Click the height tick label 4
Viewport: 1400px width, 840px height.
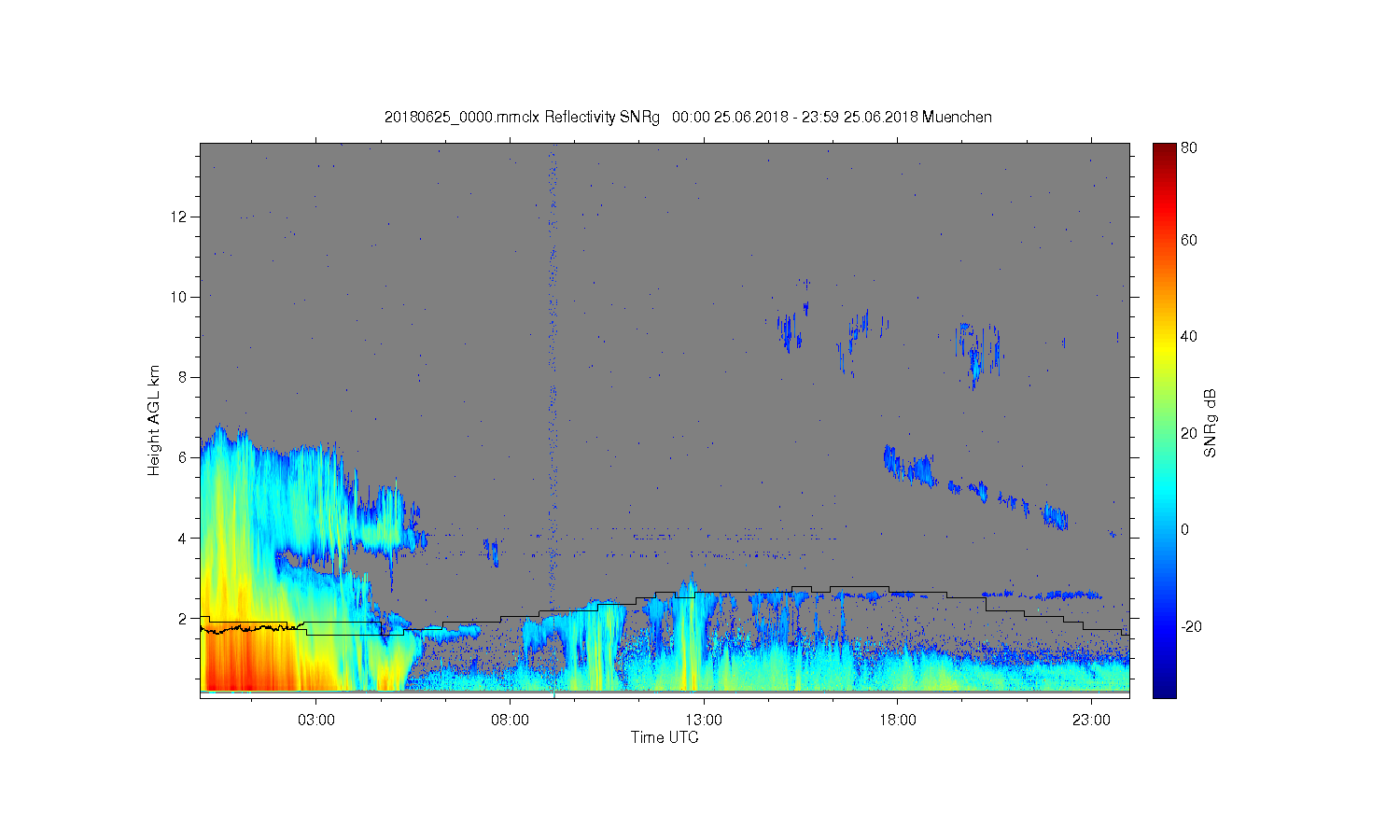pyautogui.click(x=183, y=538)
